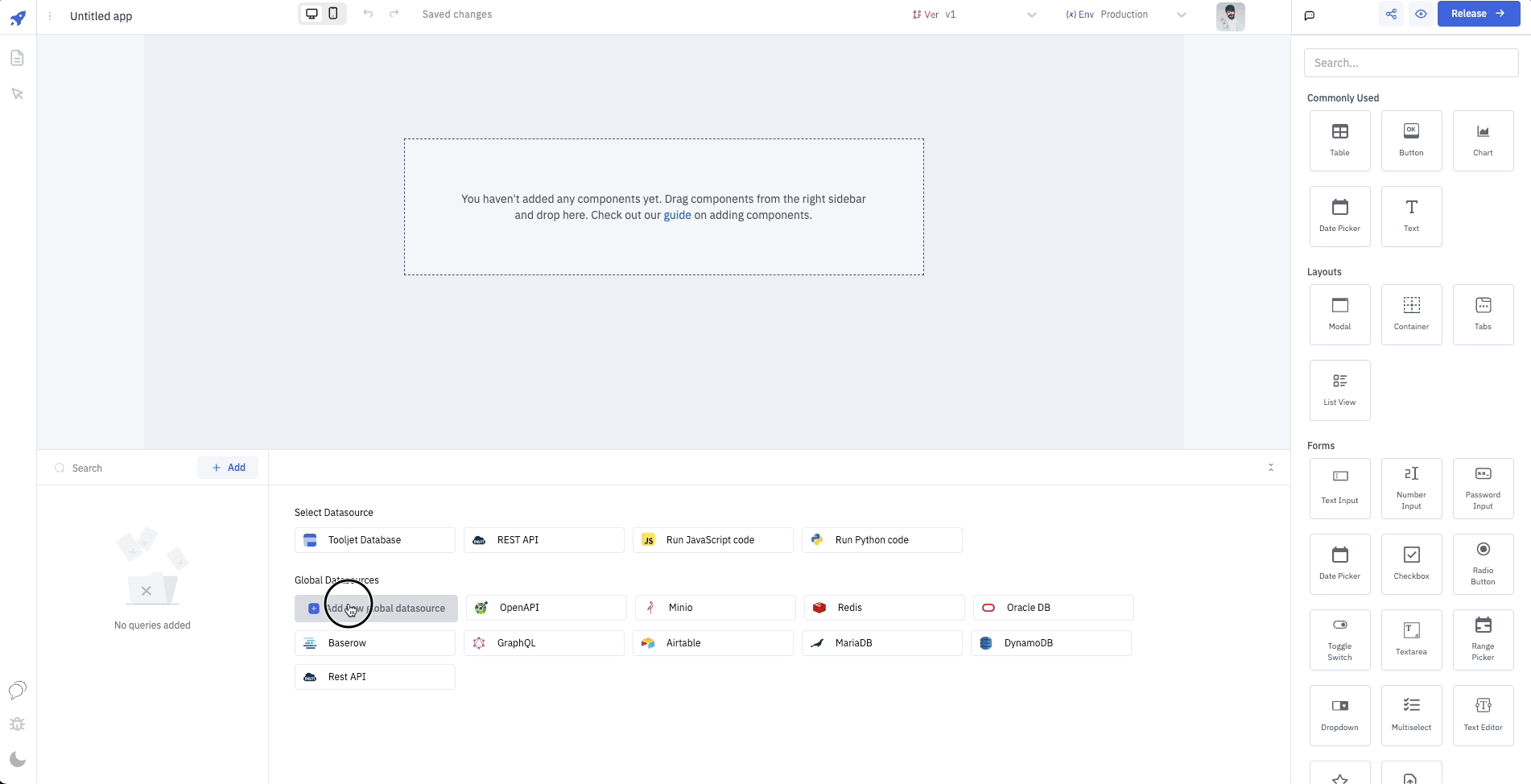Click the Release button
The height and width of the screenshot is (784, 1531).
pyautogui.click(x=1478, y=14)
